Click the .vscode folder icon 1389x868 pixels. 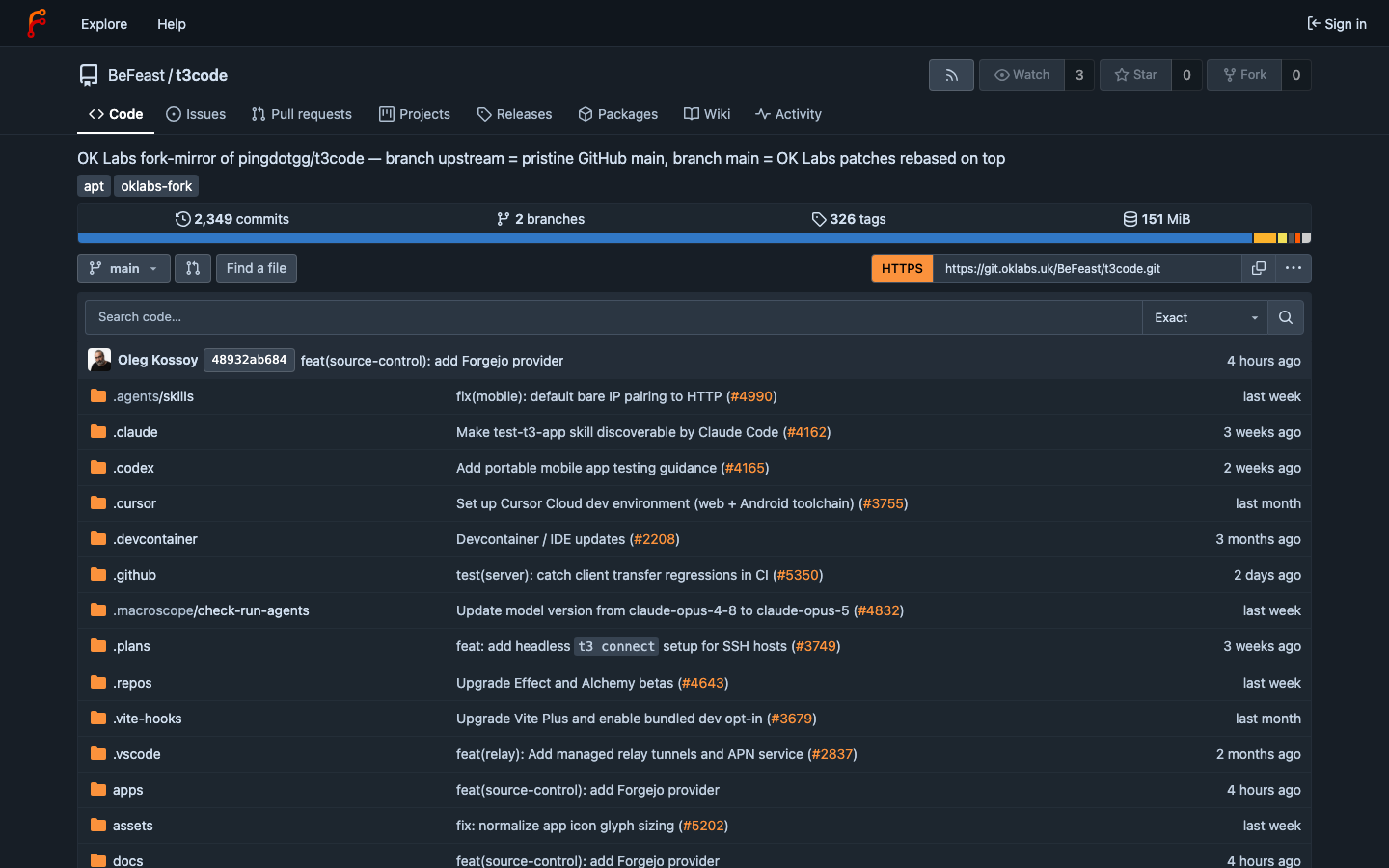click(98, 754)
